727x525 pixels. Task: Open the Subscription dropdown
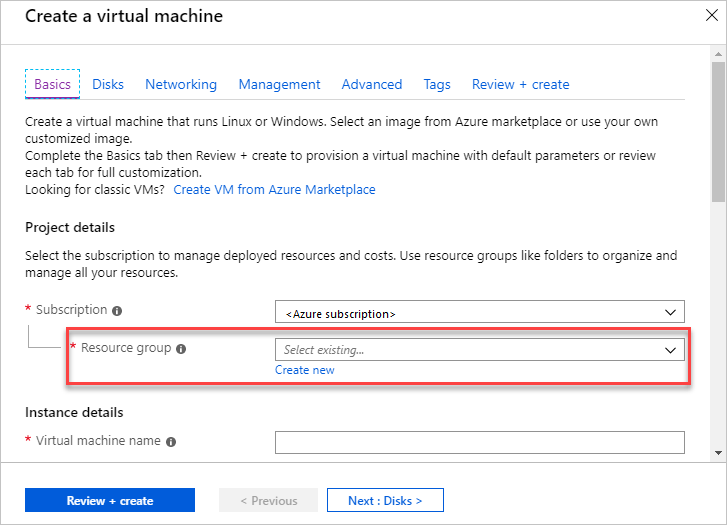coord(479,313)
